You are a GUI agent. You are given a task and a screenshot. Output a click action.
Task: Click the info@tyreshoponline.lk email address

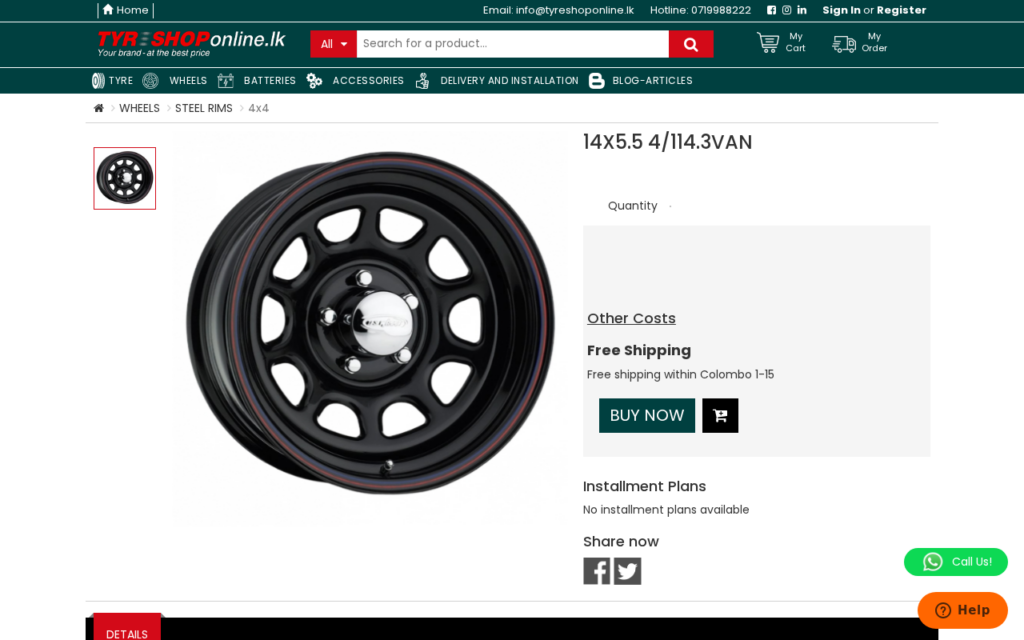pyautogui.click(x=575, y=10)
